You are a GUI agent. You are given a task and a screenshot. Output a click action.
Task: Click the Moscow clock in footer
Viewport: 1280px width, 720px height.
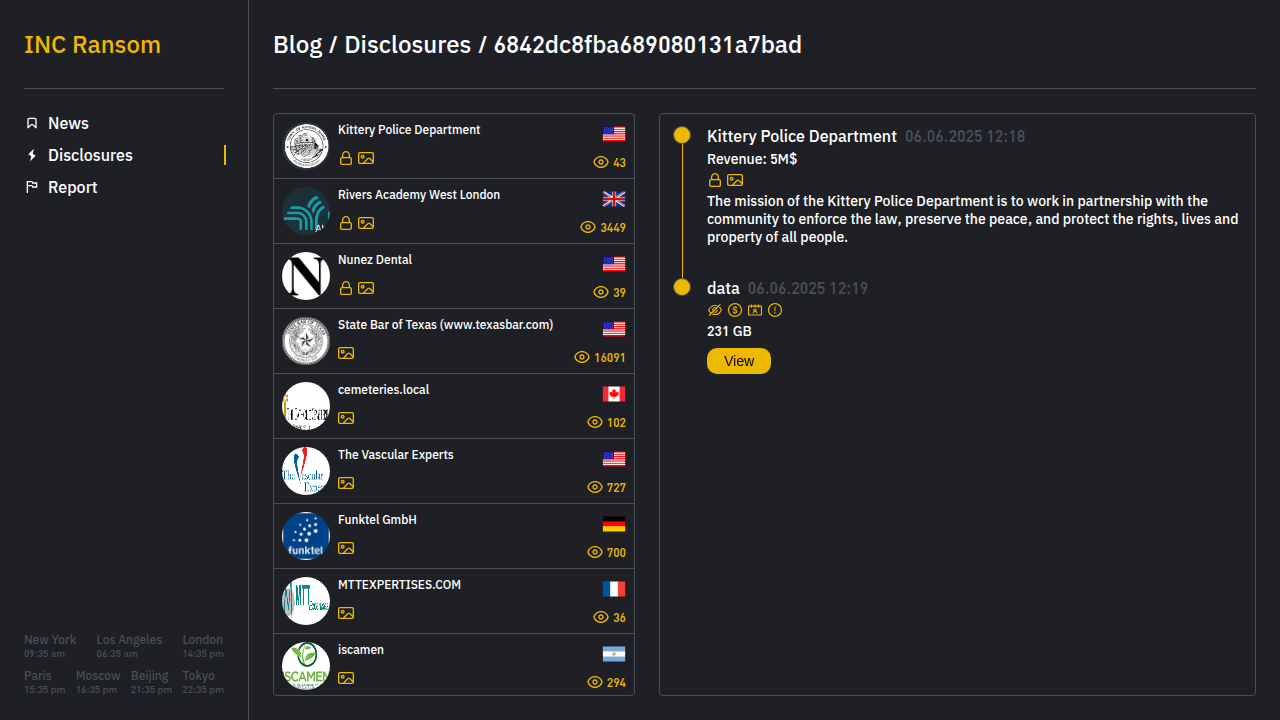pyautogui.click(x=98, y=682)
